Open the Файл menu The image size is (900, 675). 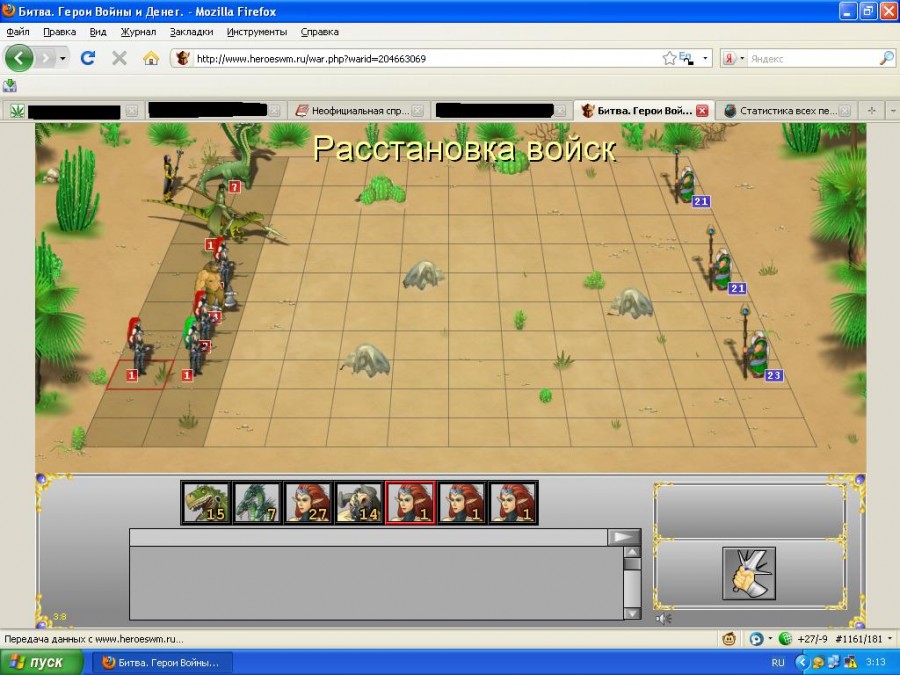coord(18,32)
